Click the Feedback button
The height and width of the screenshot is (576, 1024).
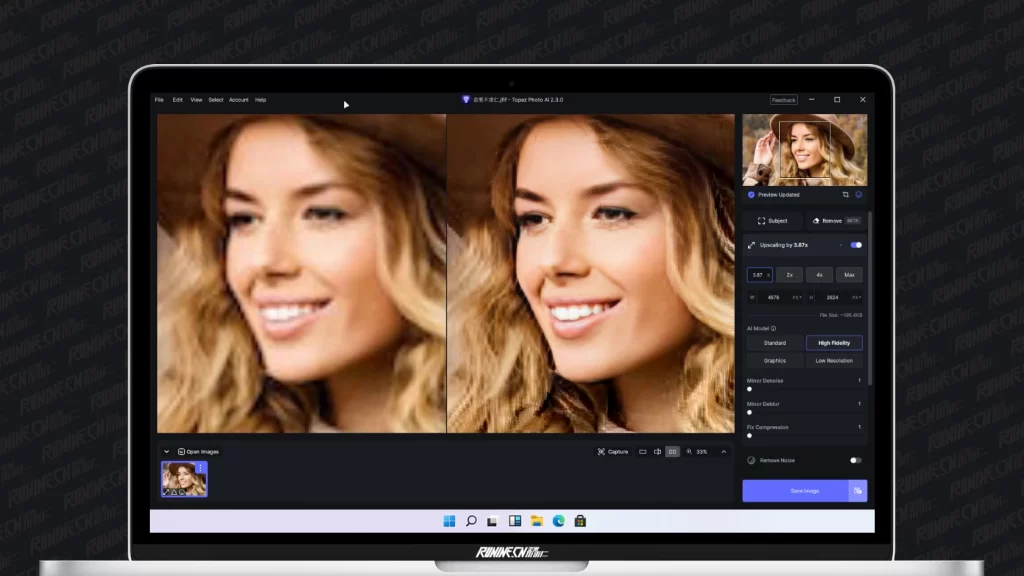click(x=783, y=100)
